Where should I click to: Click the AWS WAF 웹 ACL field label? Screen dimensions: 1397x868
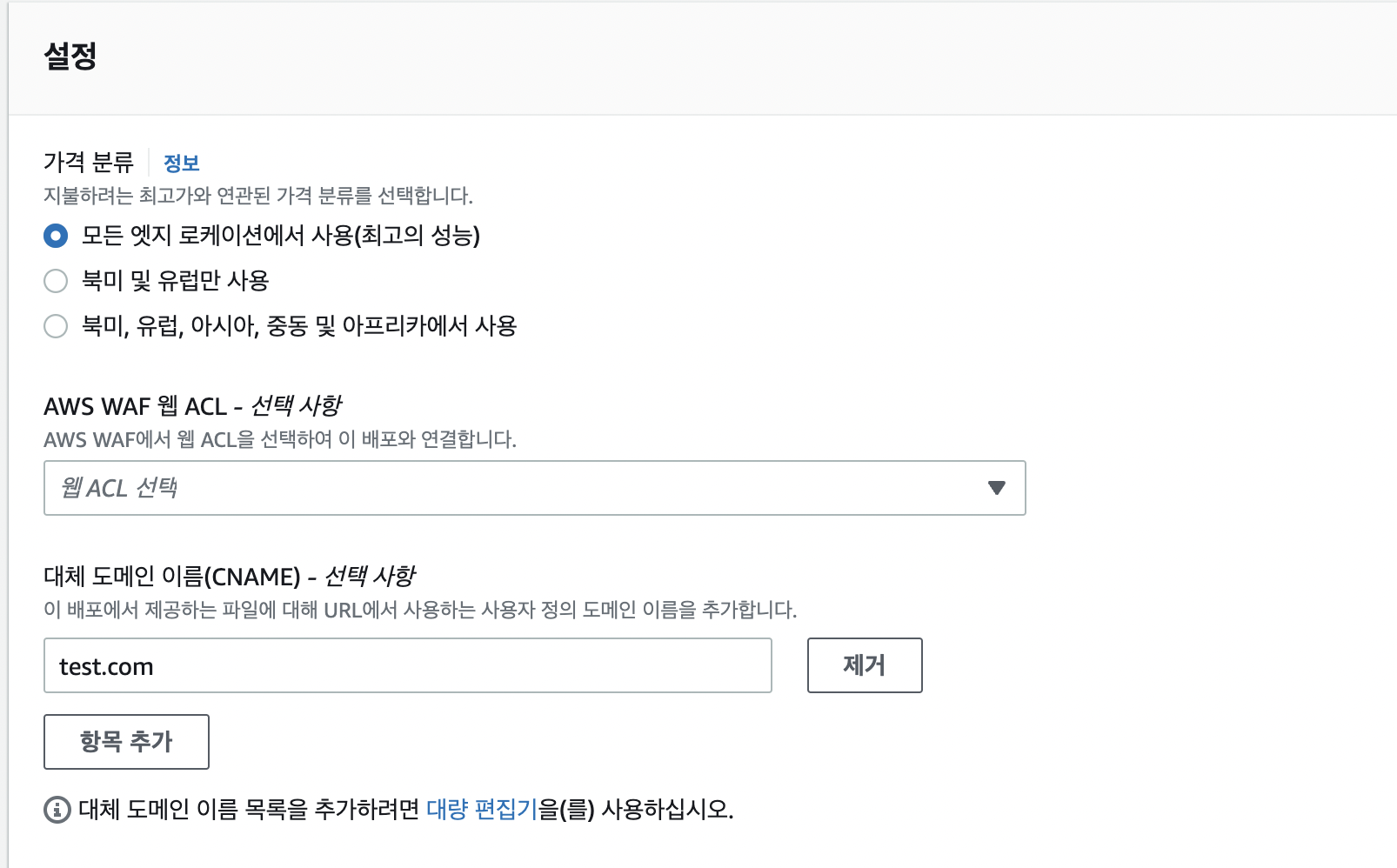pos(192,406)
